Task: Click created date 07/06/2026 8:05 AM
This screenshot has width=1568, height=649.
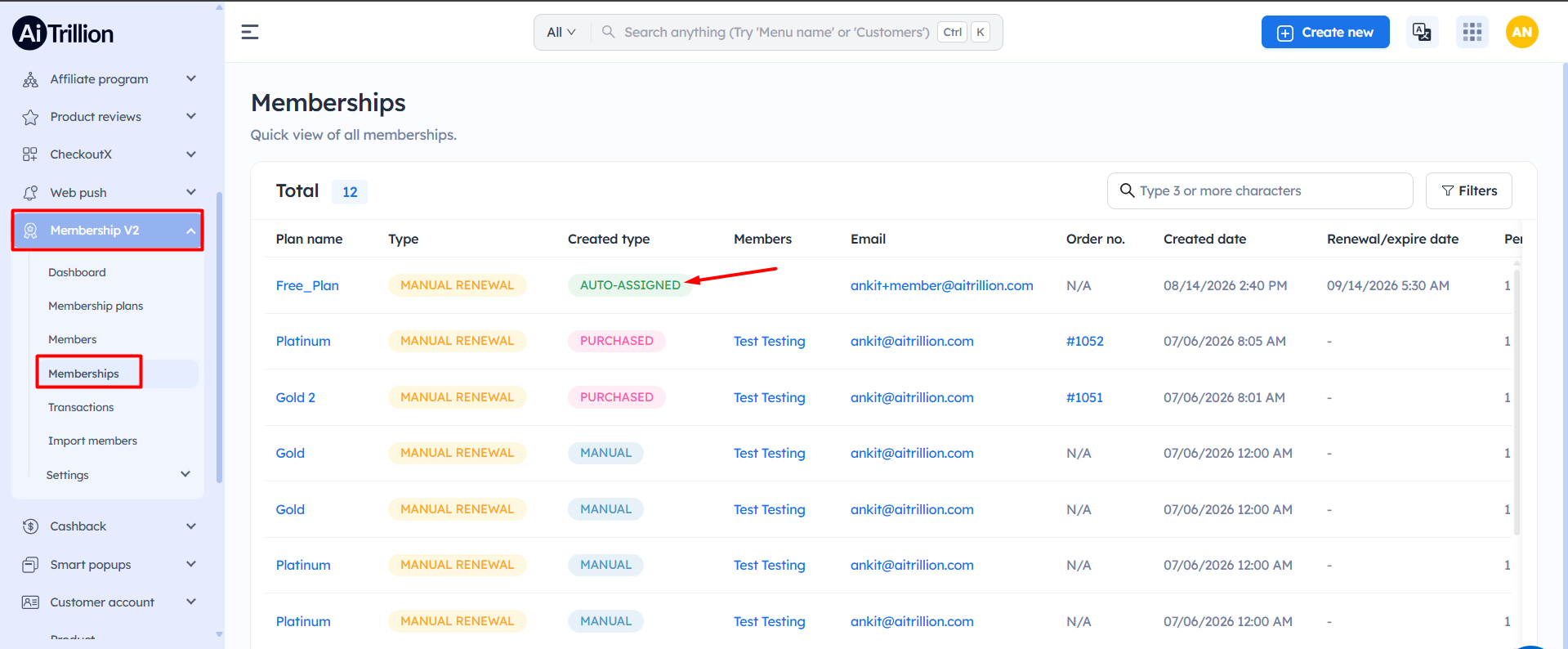Action: tap(1225, 341)
